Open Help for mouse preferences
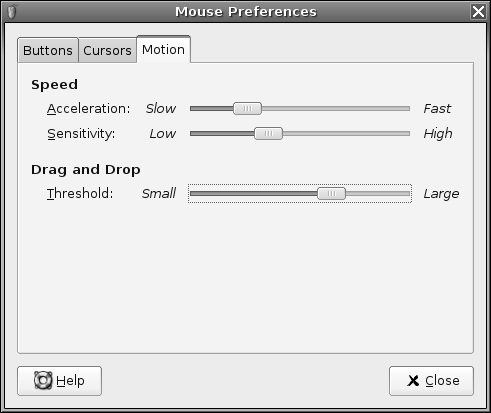 [59, 381]
